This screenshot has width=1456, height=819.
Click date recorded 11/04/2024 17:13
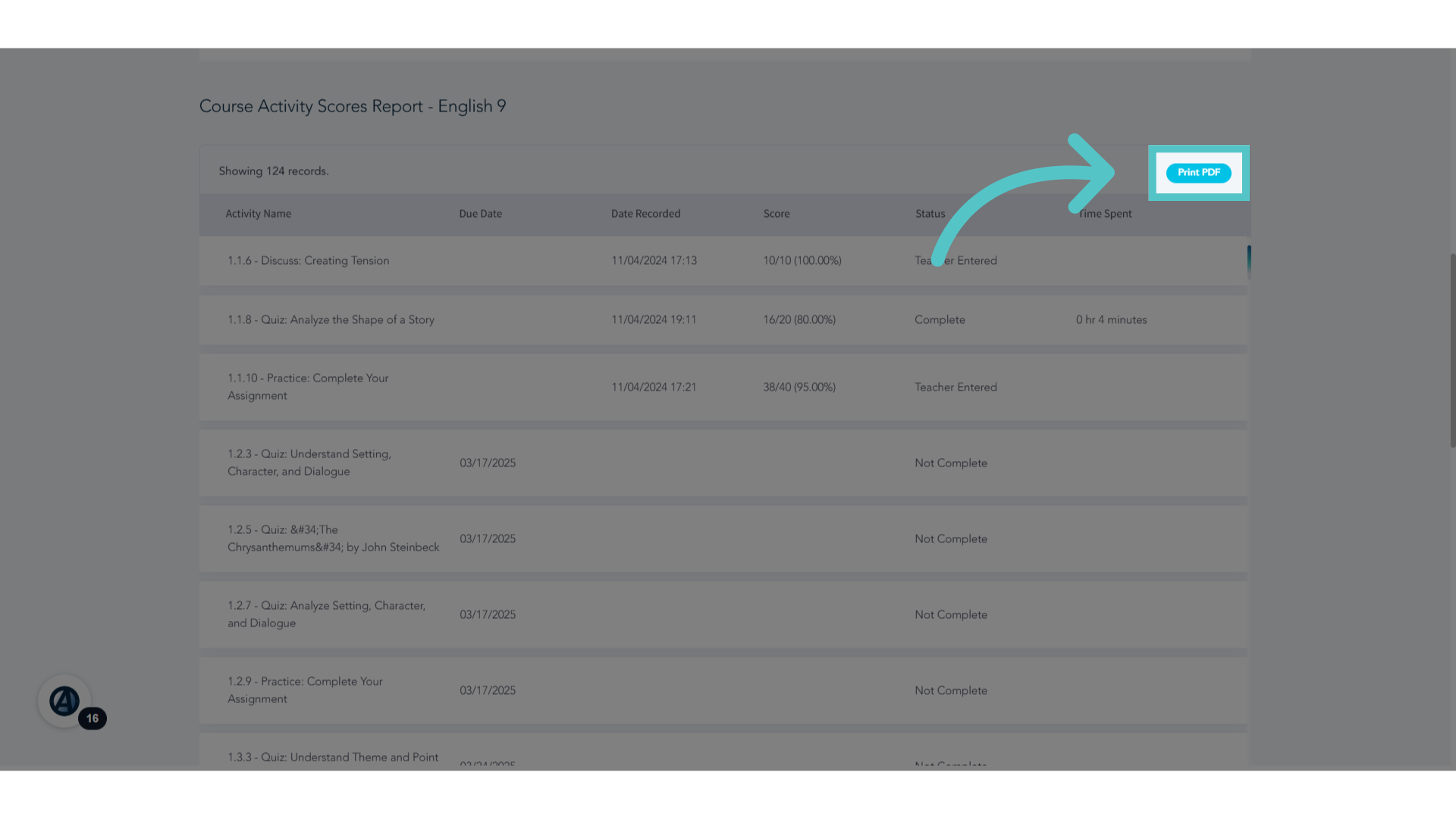pos(654,260)
